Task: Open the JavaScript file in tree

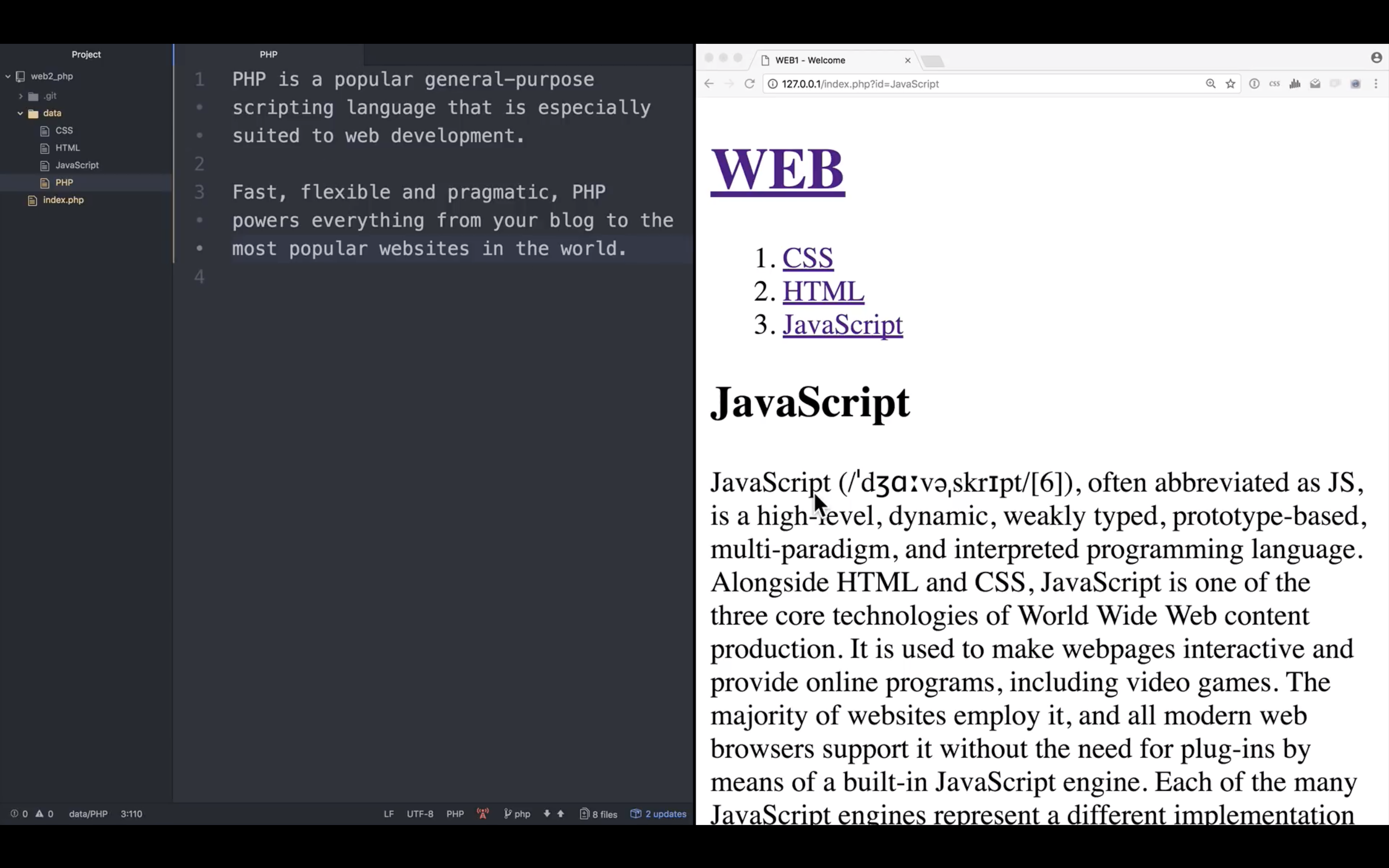Action: [x=77, y=165]
